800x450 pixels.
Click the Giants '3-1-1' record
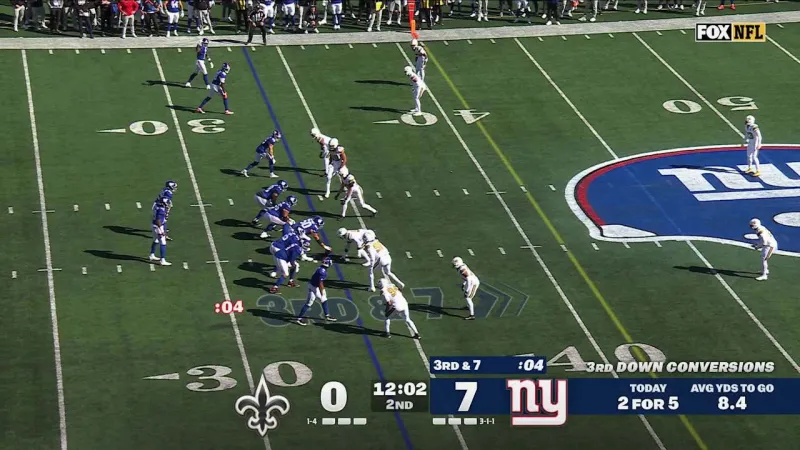point(486,421)
